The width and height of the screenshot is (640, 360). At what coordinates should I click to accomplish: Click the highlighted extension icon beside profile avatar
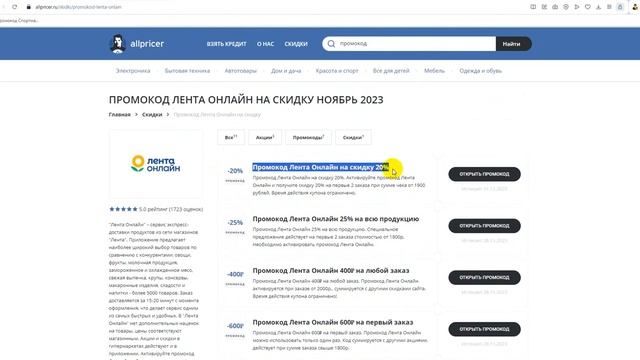620,7
